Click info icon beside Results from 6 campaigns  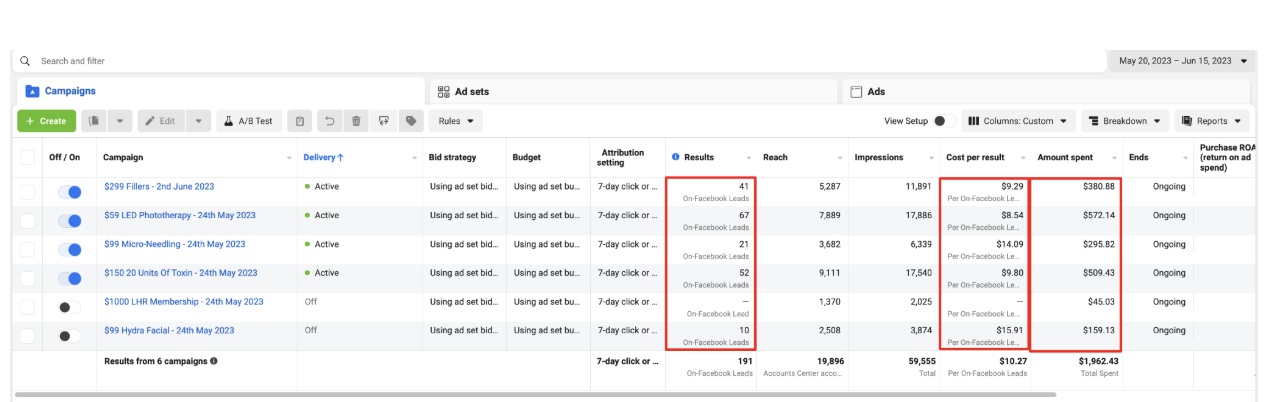(214, 361)
